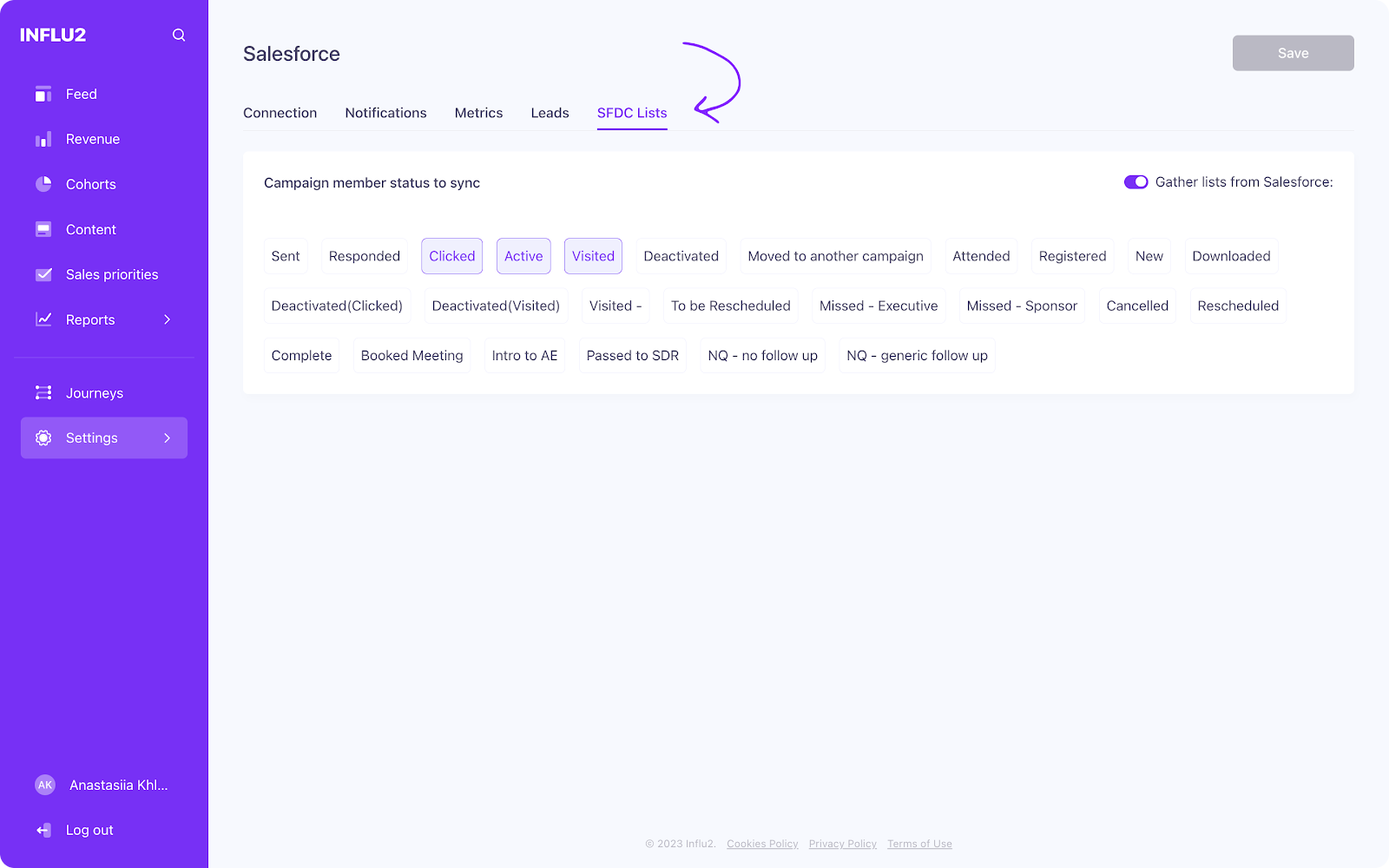Open Revenue from the sidebar
Screen dimensions: 1389x868
click(93, 139)
